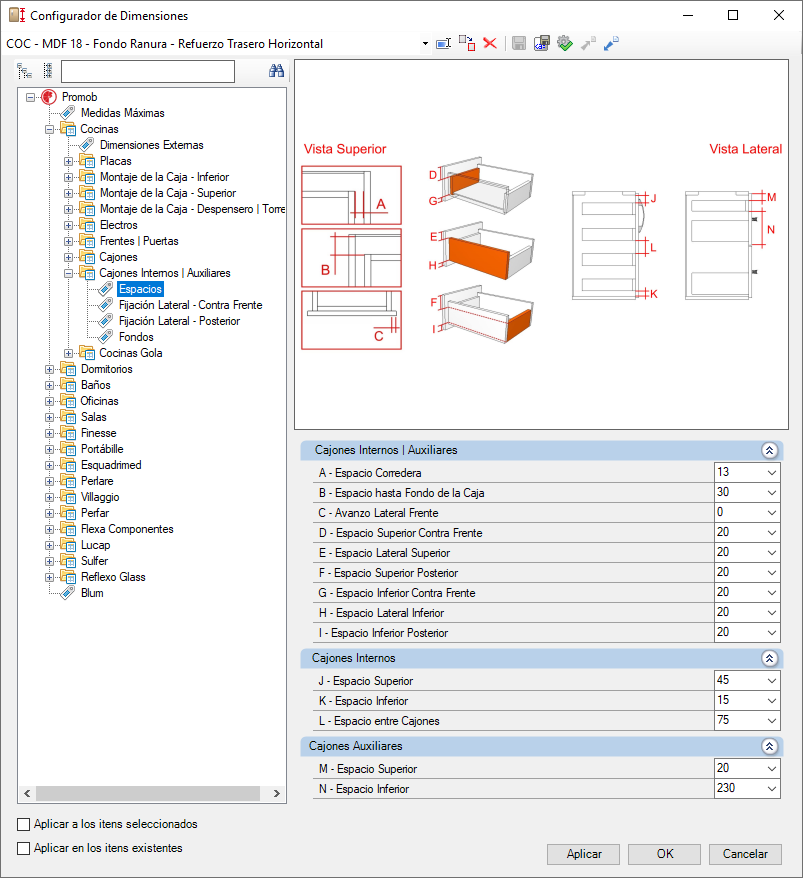Select Montaje de la Caja - Inferior
Screen dimensions: 803x878
tap(164, 177)
